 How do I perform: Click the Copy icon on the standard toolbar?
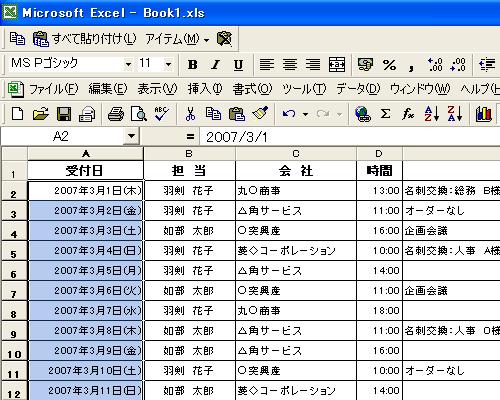point(213,114)
